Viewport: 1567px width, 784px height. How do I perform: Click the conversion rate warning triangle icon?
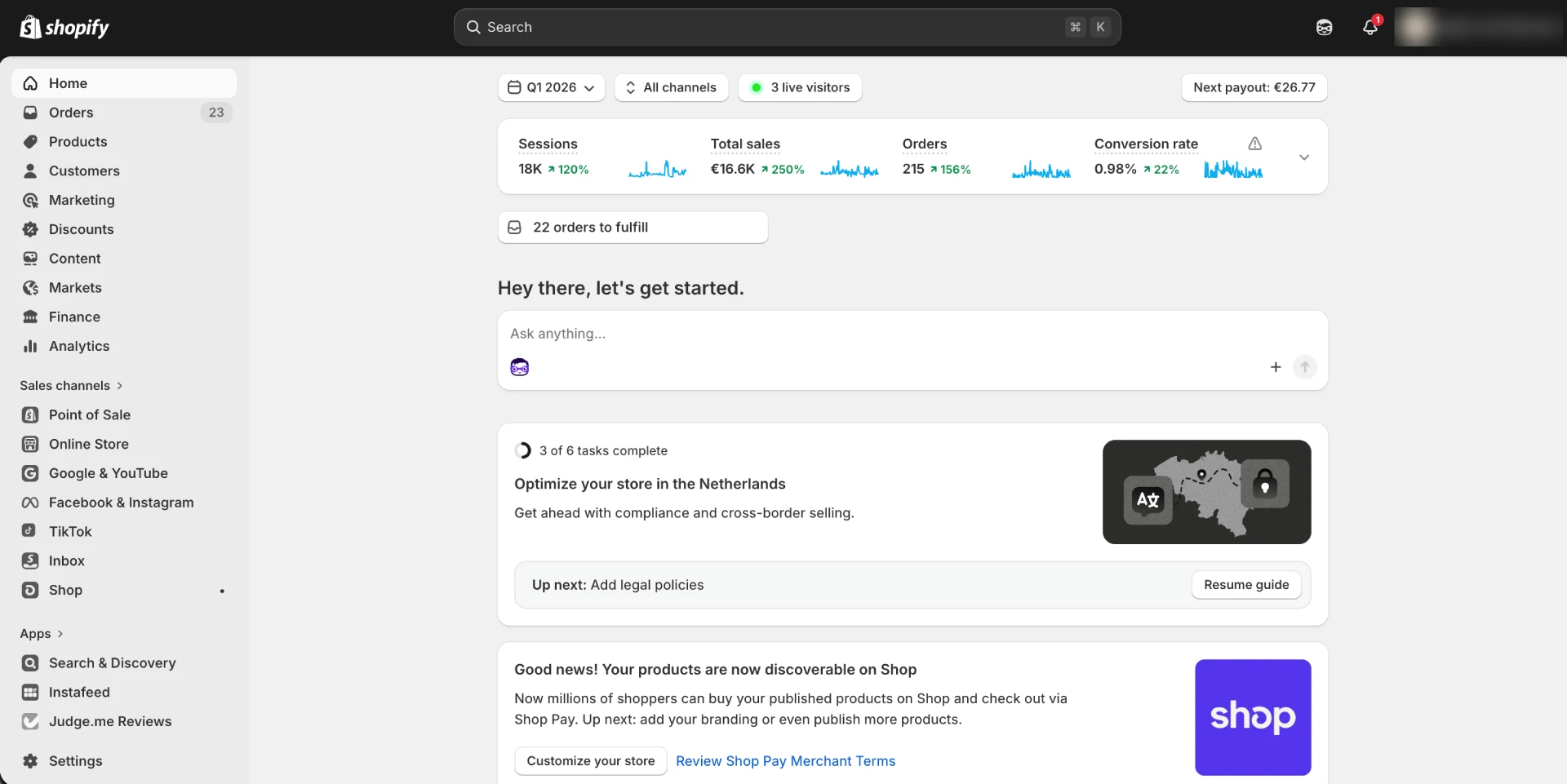click(1255, 144)
